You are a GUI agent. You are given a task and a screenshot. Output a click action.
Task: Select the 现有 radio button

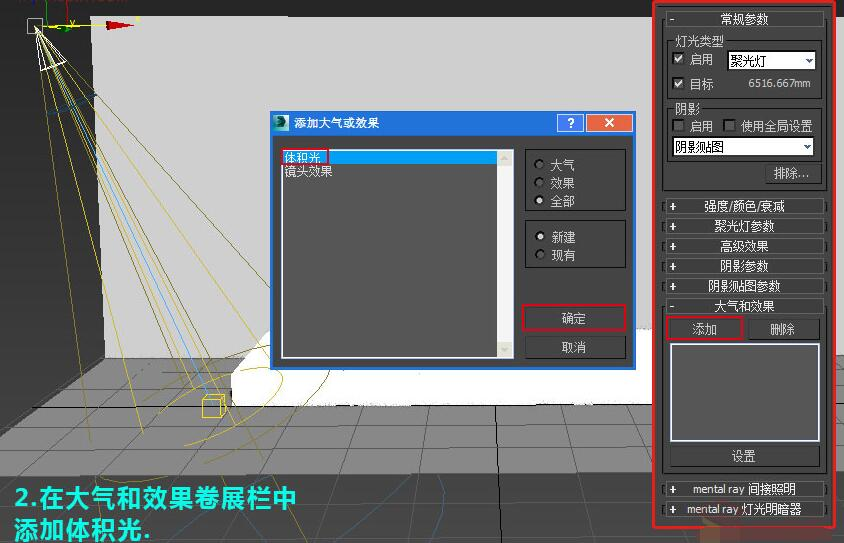(540, 255)
